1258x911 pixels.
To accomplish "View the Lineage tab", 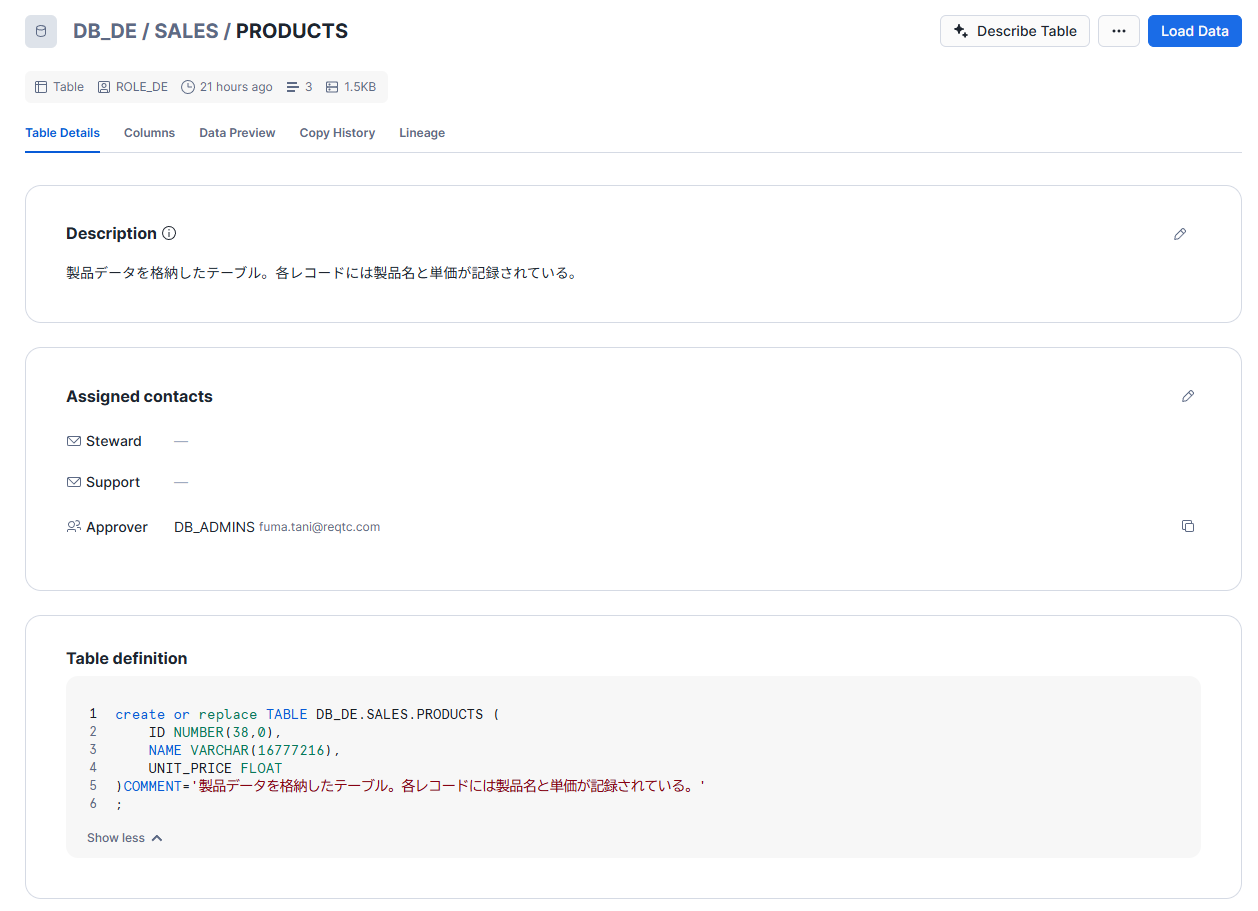I will coord(422,133).
